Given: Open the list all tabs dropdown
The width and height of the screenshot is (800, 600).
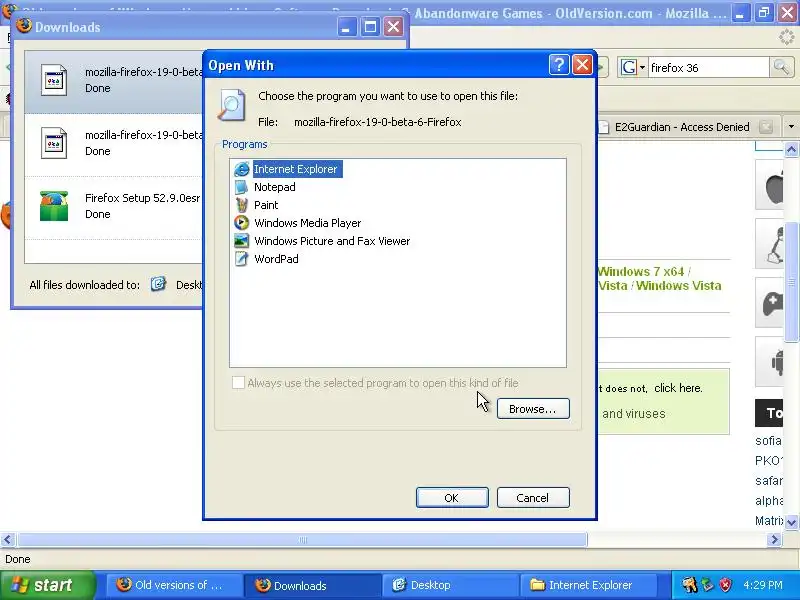Looking at the screenshot, I should (x=791, y=127).
